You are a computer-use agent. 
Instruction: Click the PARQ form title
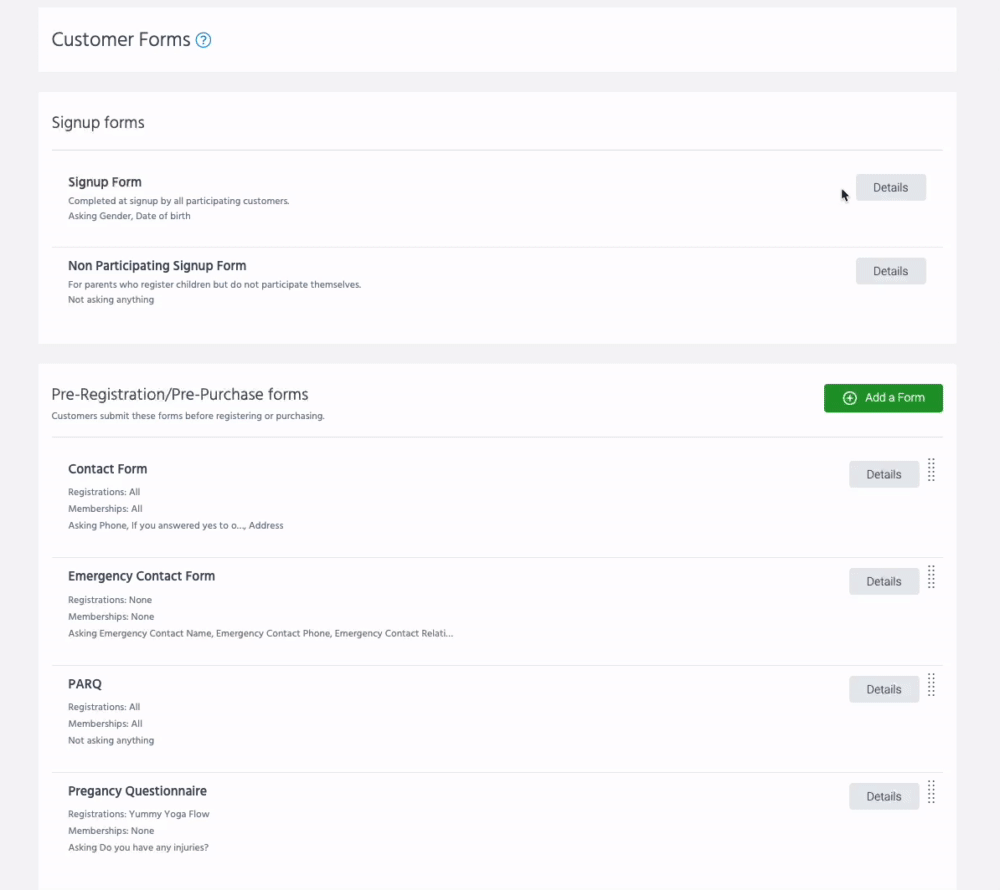pyautogui.click(x=85, y=684)
